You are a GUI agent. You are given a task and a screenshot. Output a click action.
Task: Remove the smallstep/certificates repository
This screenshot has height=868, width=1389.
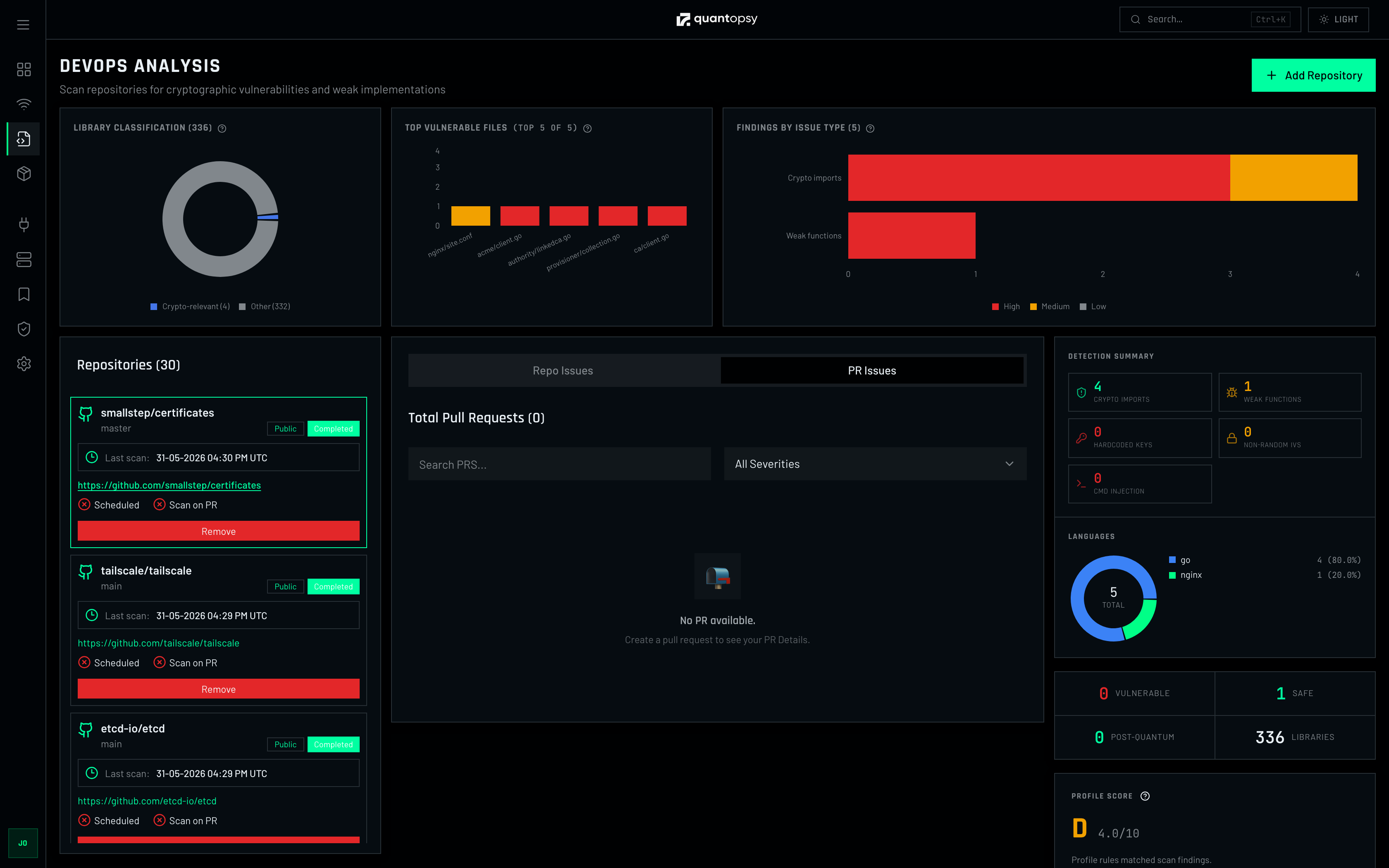click(219, 531)
